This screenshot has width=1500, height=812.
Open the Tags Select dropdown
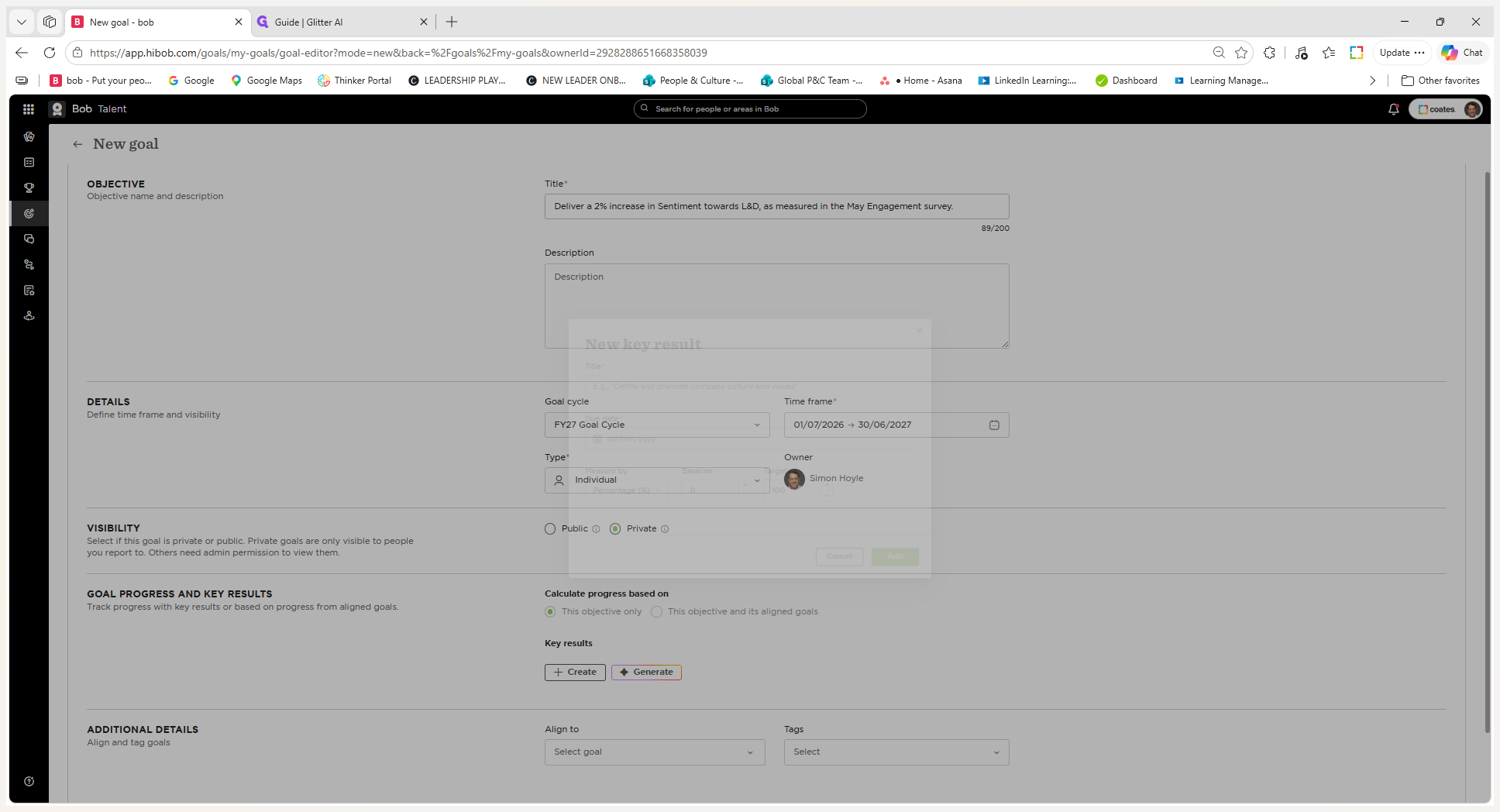tap(896, 752)
